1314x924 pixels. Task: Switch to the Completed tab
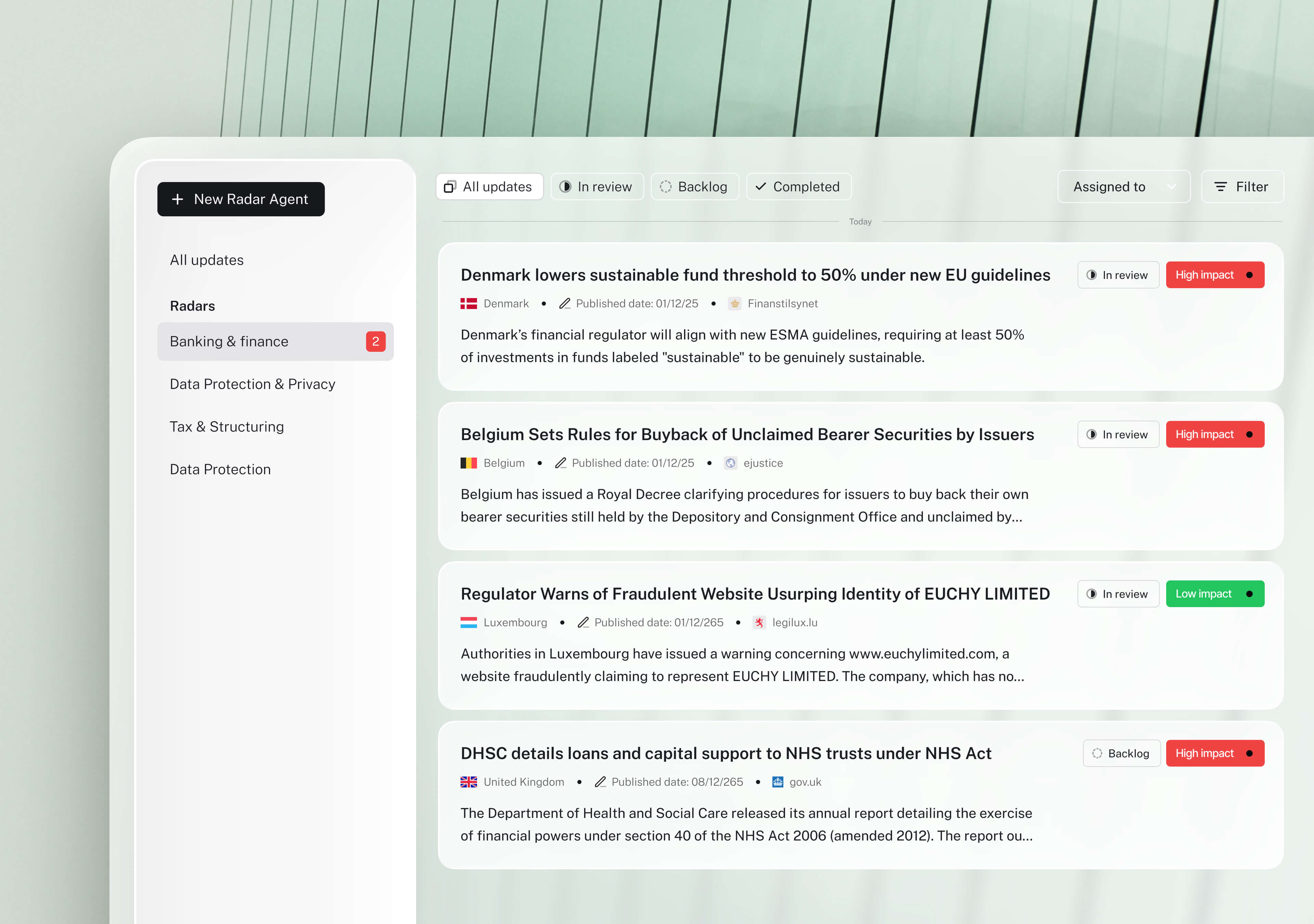point(798,187)
